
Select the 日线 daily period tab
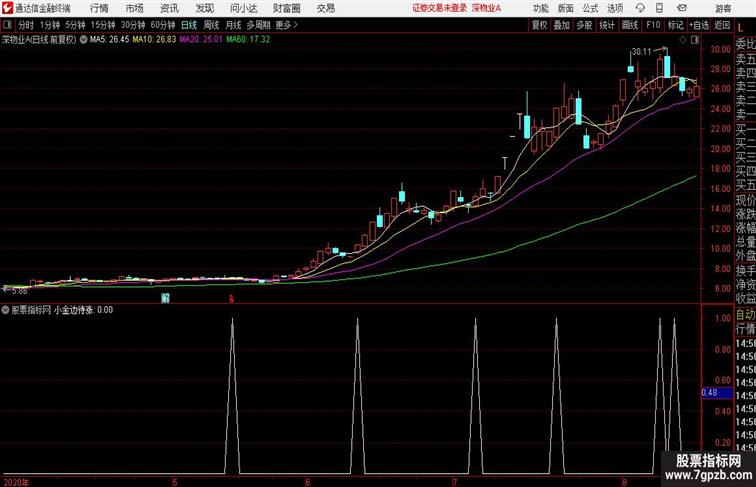189,25
